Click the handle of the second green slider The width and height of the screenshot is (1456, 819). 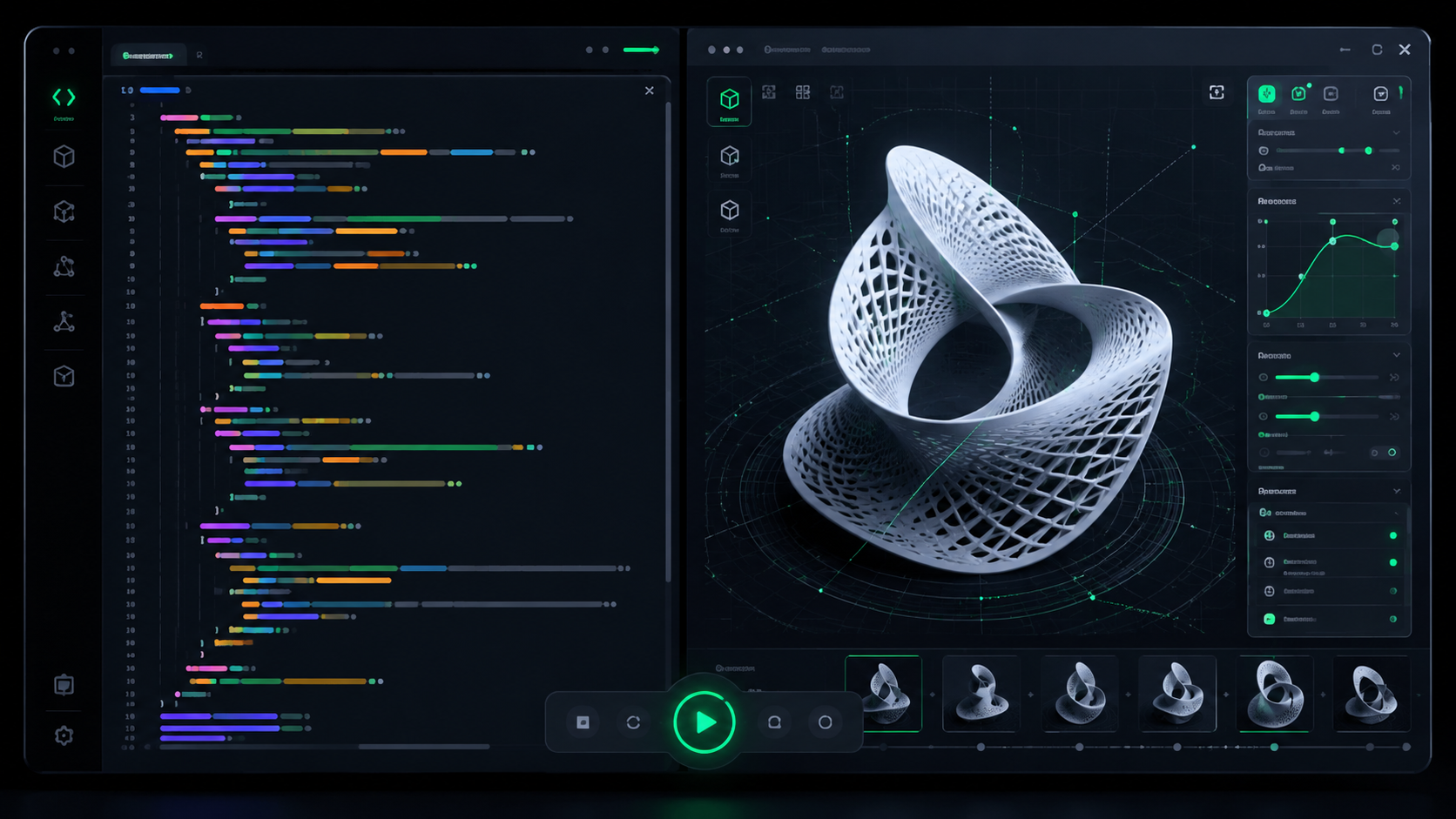pyautogui.click(x=1315, y=417)
